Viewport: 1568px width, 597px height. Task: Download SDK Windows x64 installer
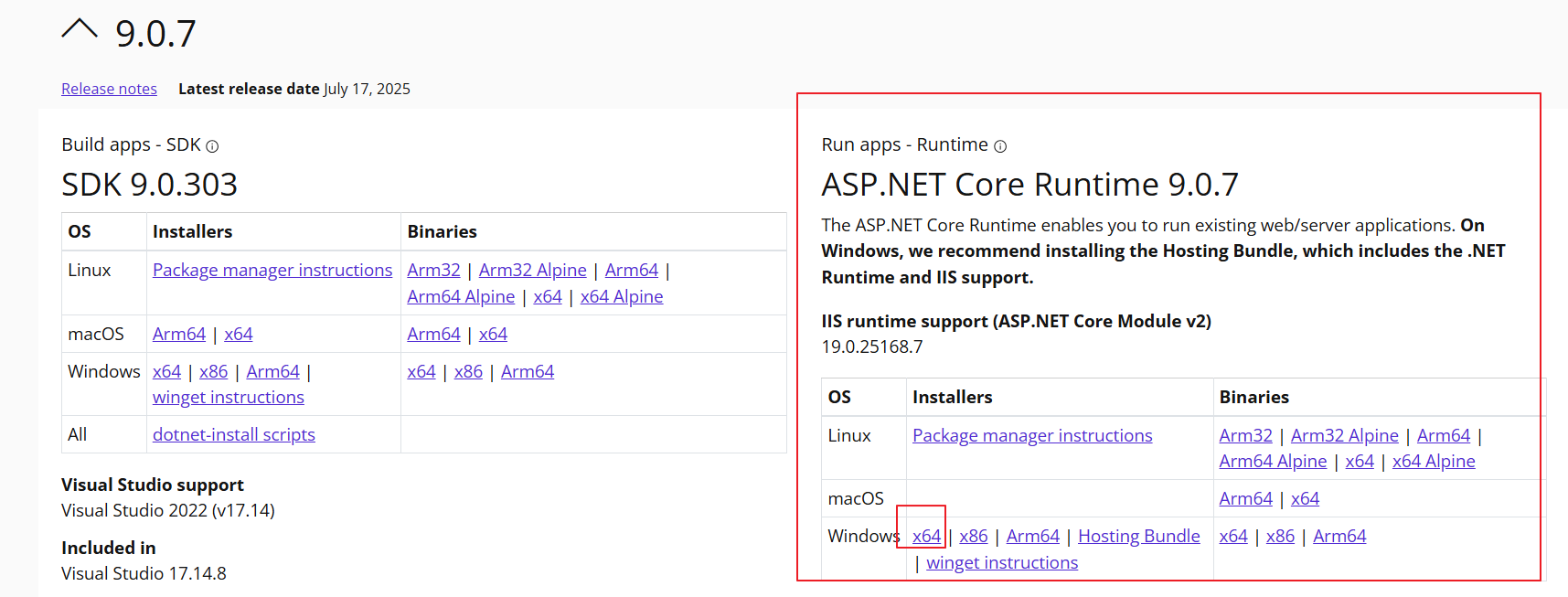(x=166, y=371)
